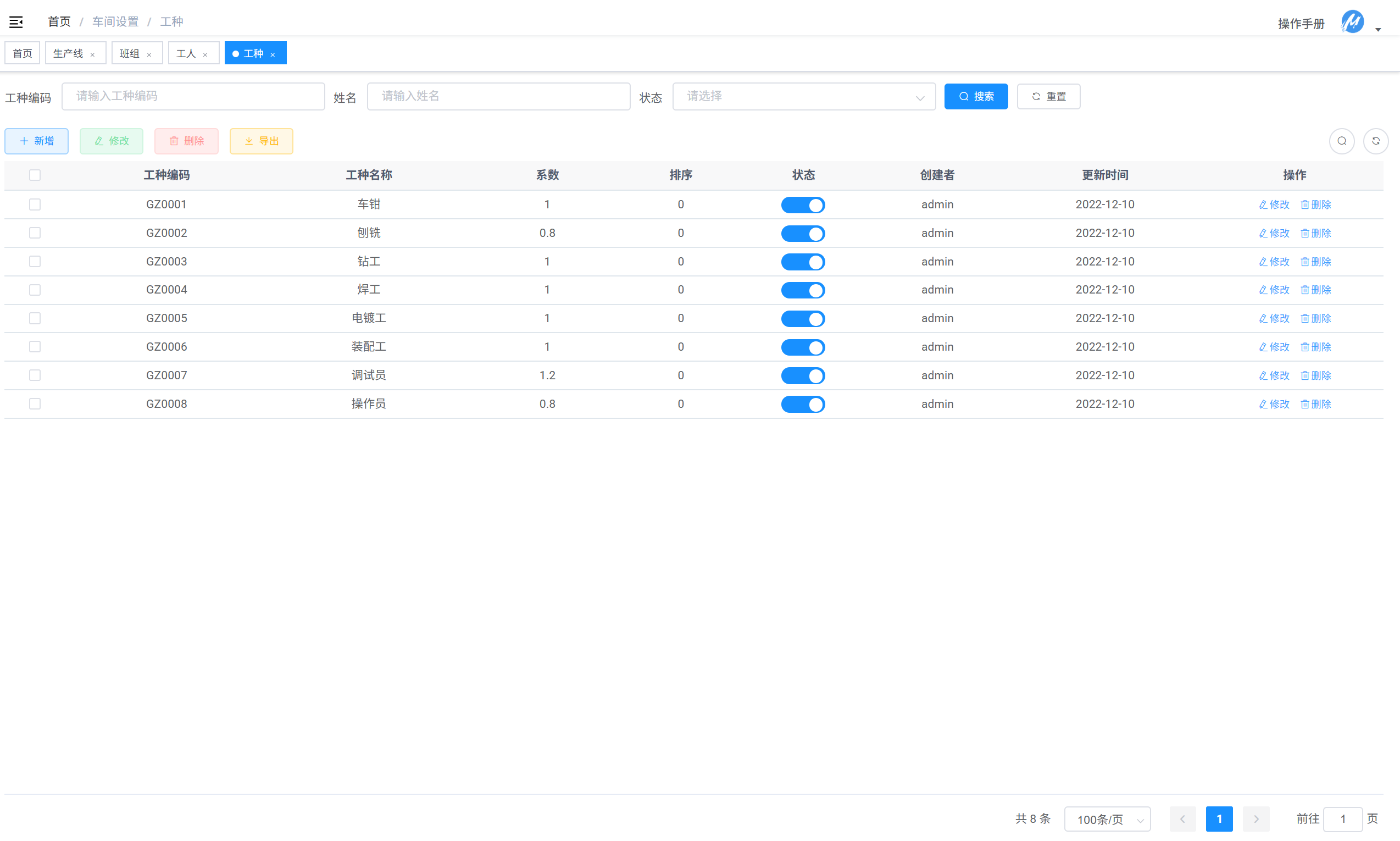Toggle status switch for 车钳 row
The image size is (1400, 841).
tap(803, 205)
